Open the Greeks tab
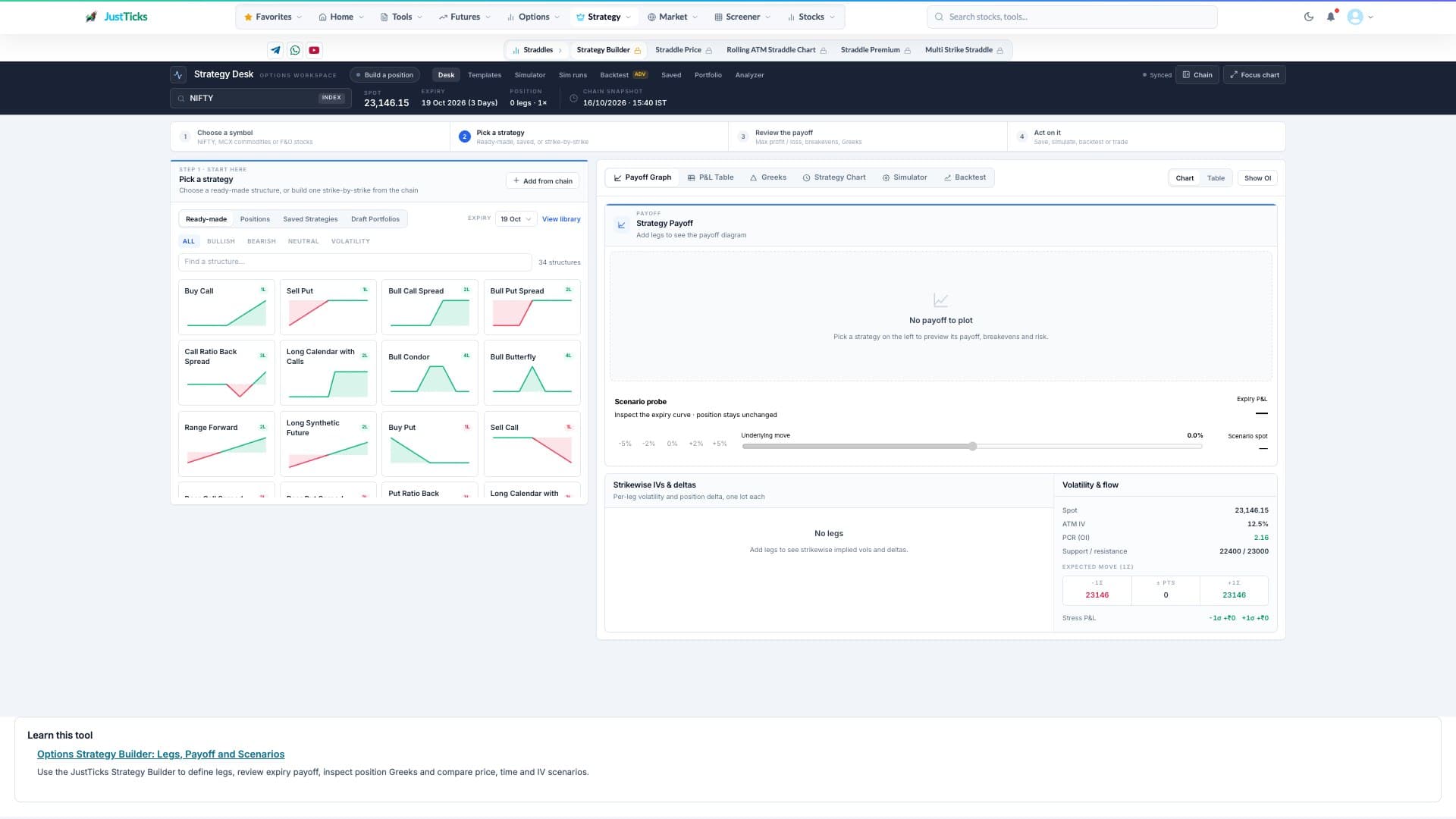1456x819 pixels. (767, 177)
